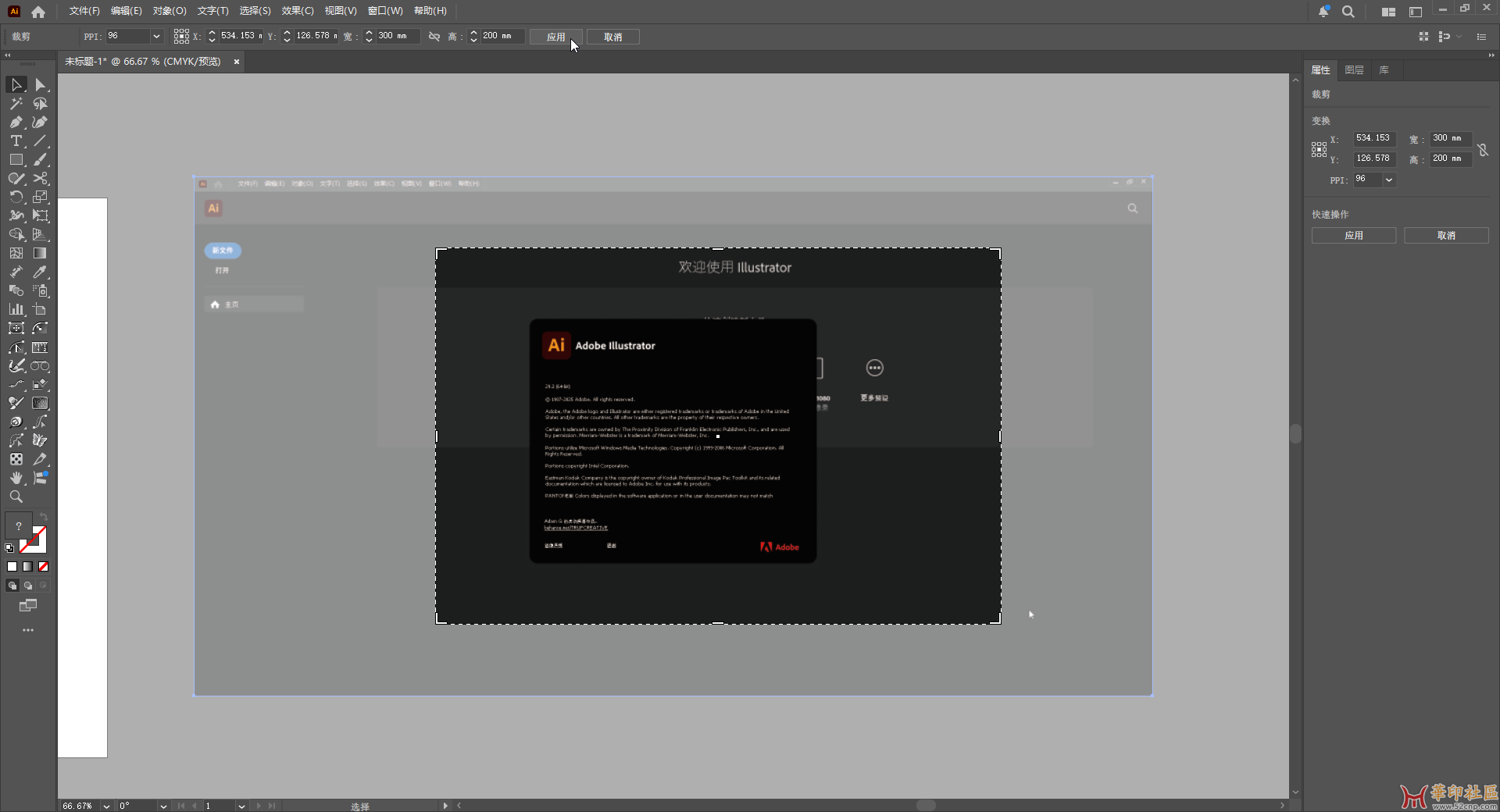Viewport: 1500px width, 812px height.
Task: Click 应用 in the control bar
Action: [x=555, y=37]
